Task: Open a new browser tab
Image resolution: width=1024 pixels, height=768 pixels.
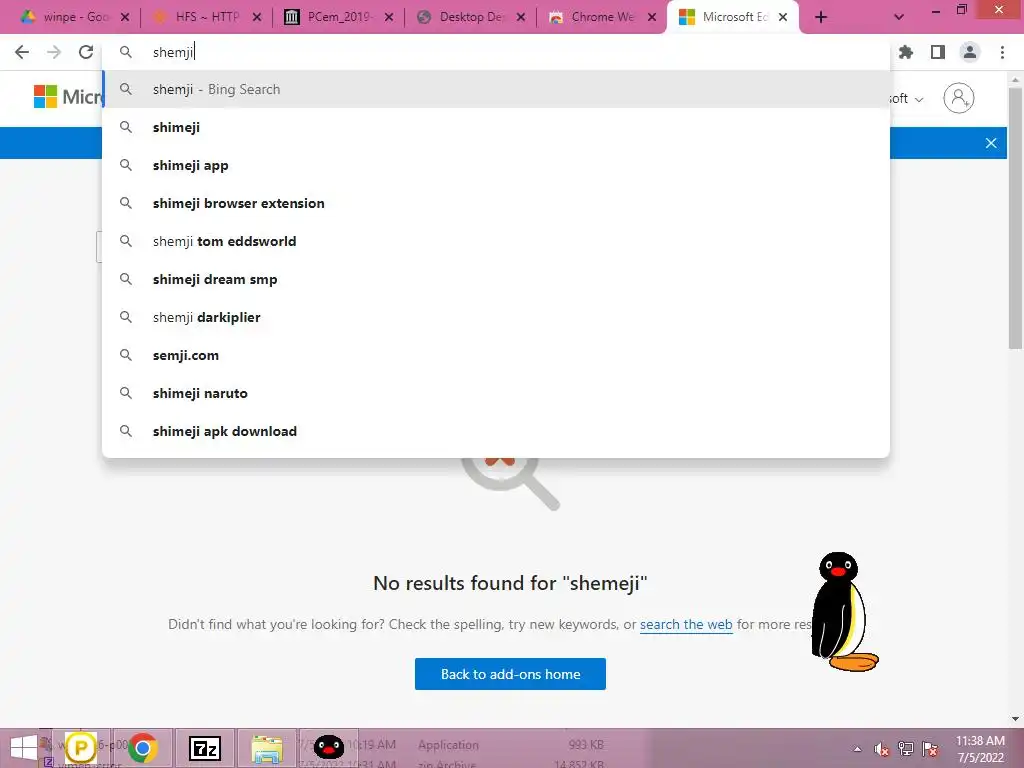Action: (x=821, y=18)
